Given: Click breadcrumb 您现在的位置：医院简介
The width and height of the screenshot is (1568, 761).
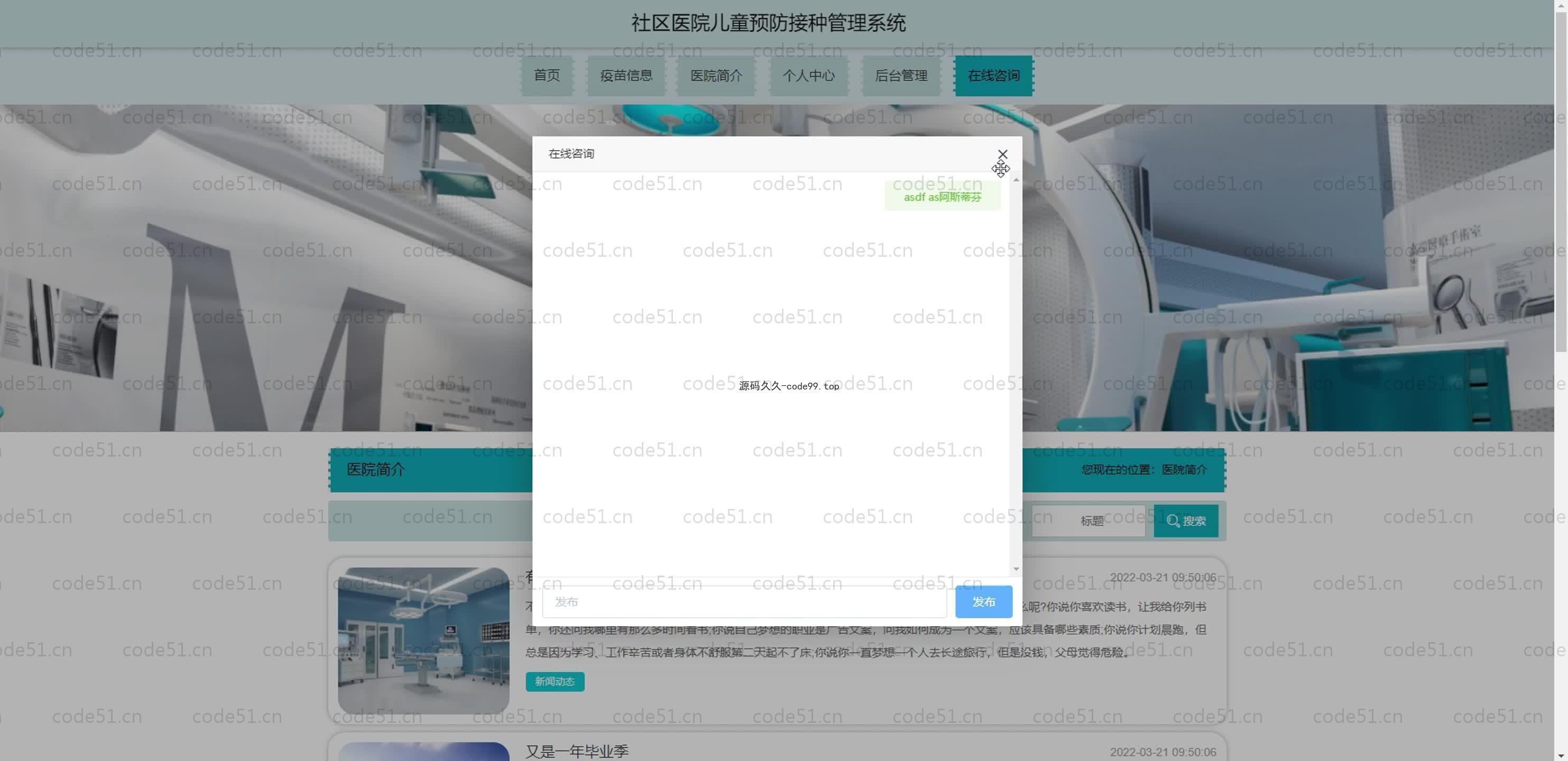Looking at the screenshot, I should coord(1145,470).
